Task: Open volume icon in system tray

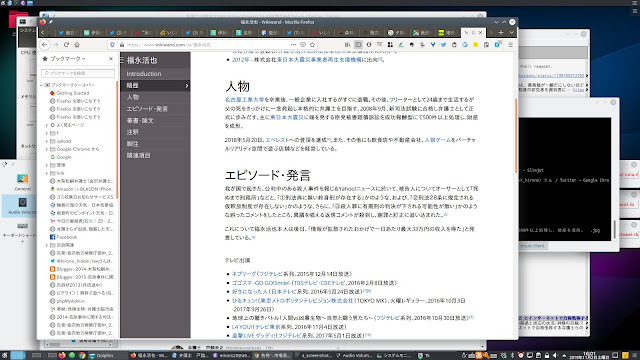Action: click(555, 356)
